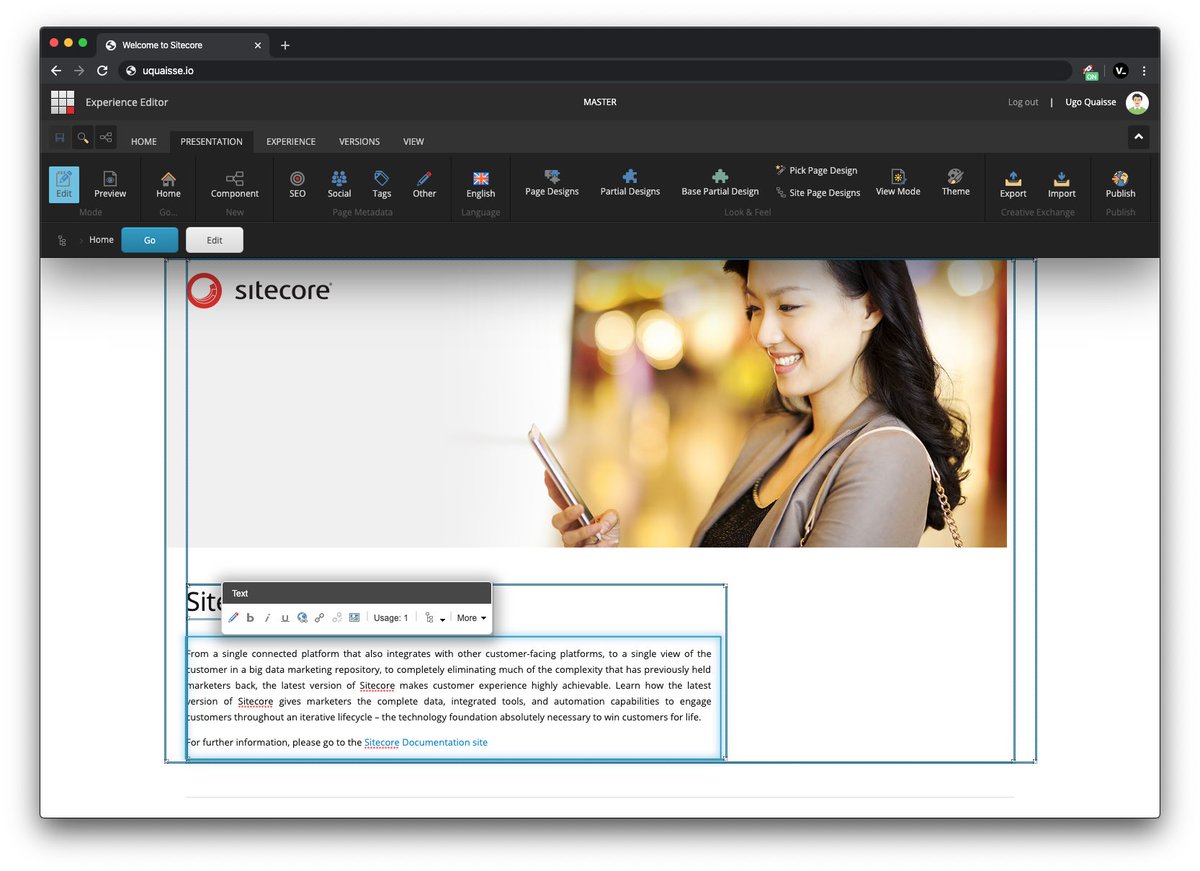
Task: Click the pencil edit icon in Text toolbar
Action: click(234, 618)
